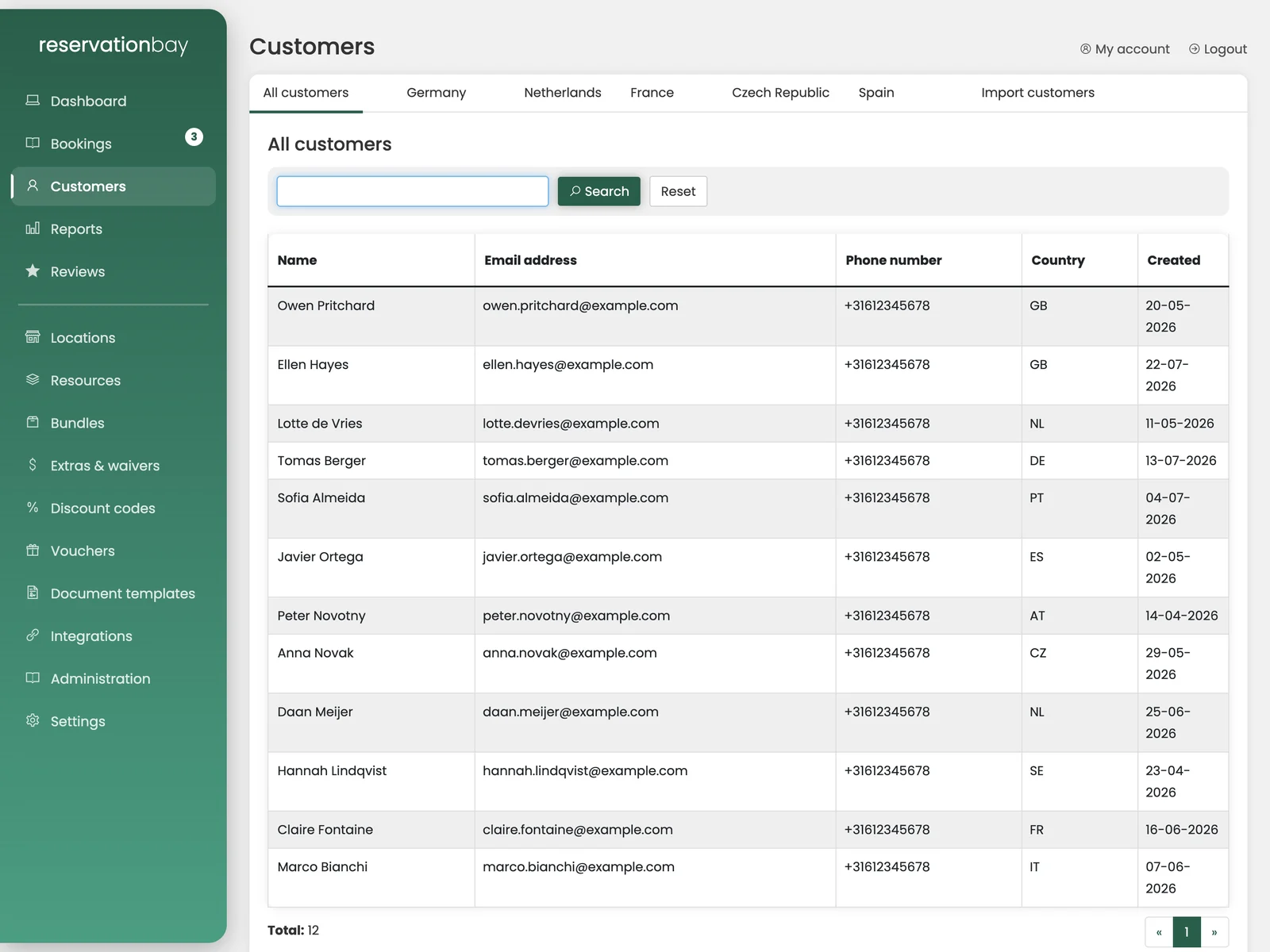The image size is (1270, 952).
Task: Click the Bookings badge showing 3
Action: [x=194, y=136]
